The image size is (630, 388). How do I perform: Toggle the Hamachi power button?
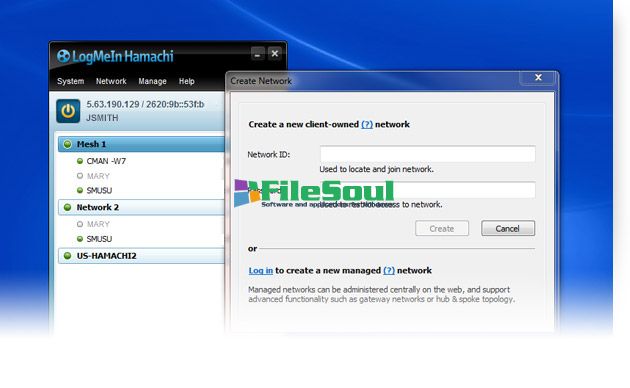click(x=68, y=111)
